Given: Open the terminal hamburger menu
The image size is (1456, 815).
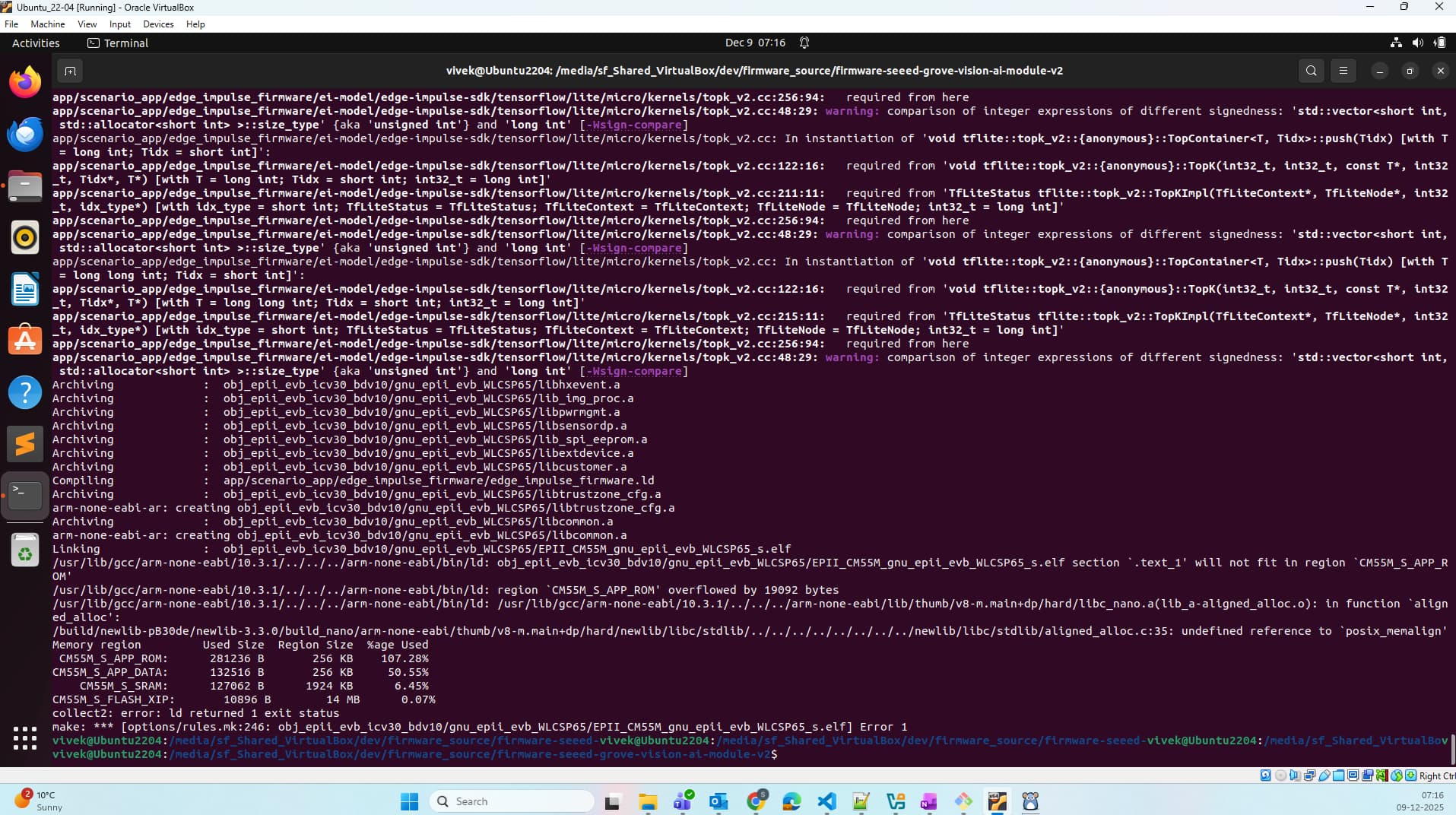Looking at the screenshot, I should coord(1343,71).
